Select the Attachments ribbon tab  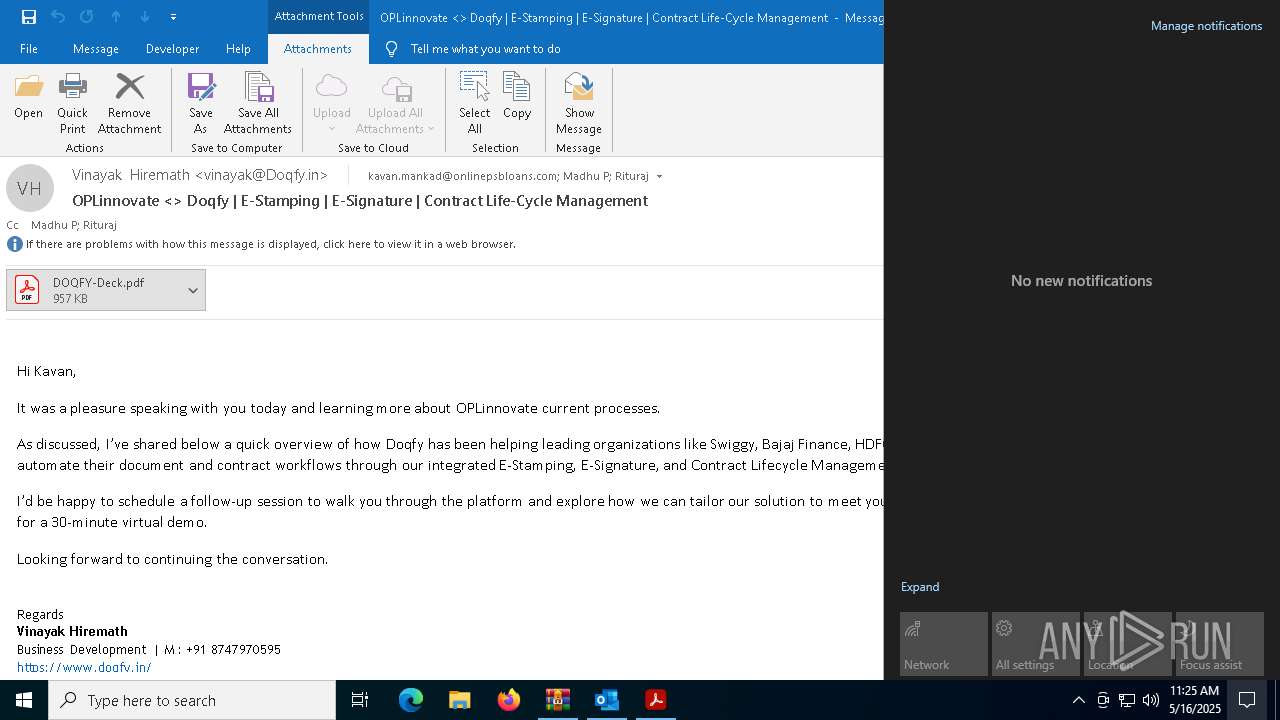click(x=318, y=49)
